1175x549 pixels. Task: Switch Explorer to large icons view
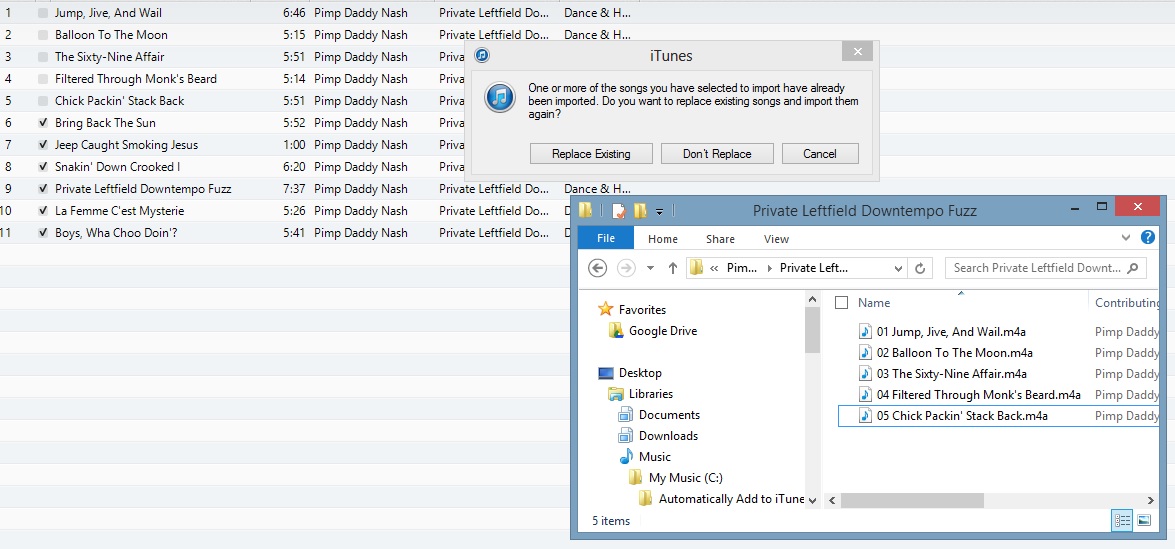point(1144,521)
